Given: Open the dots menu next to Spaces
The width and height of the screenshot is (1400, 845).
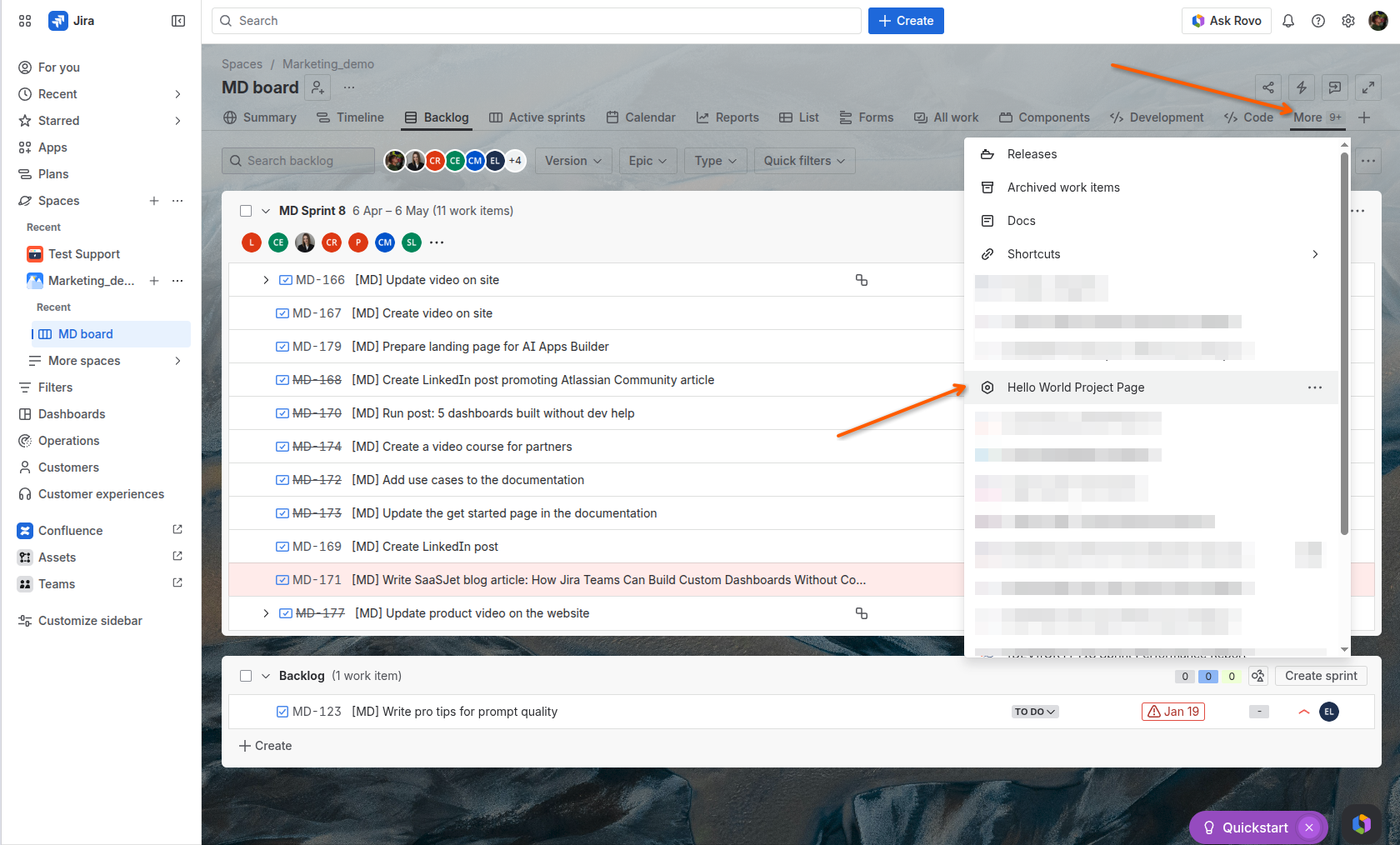Looking at the screenshot, I should click(x=177, y=201).
